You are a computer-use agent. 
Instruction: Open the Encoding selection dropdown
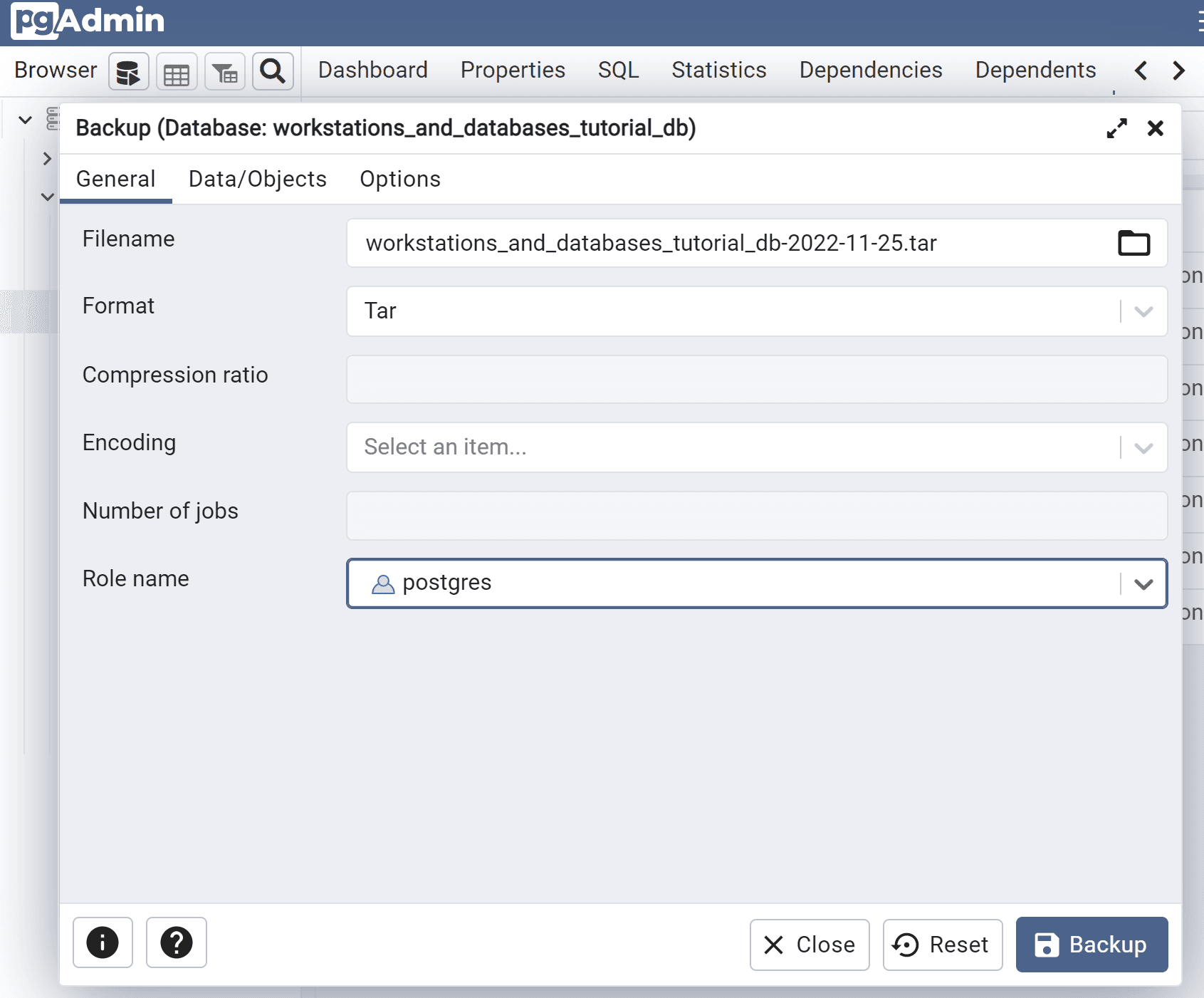click(1142, 447)
